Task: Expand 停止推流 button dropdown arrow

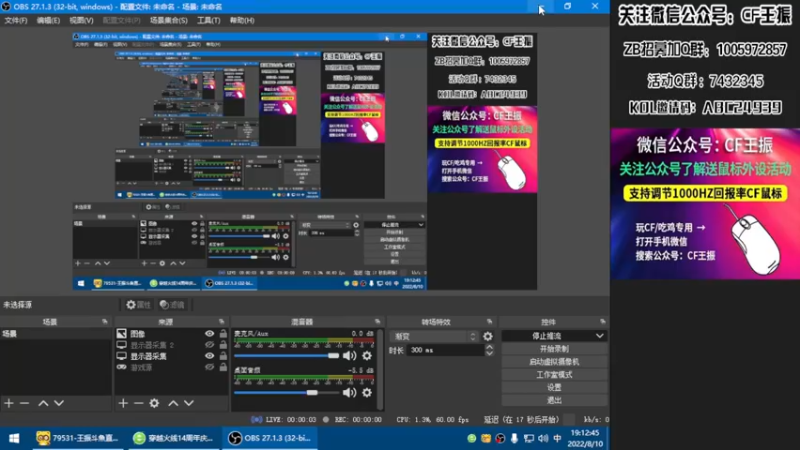Action: [x=599, y=336]
